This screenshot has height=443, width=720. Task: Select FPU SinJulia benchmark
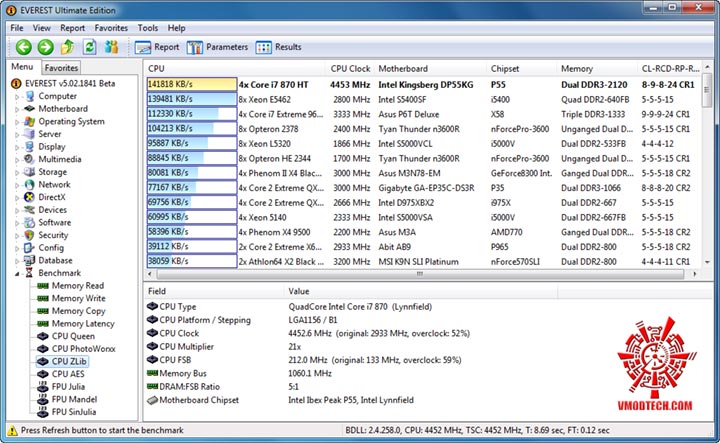74,412
